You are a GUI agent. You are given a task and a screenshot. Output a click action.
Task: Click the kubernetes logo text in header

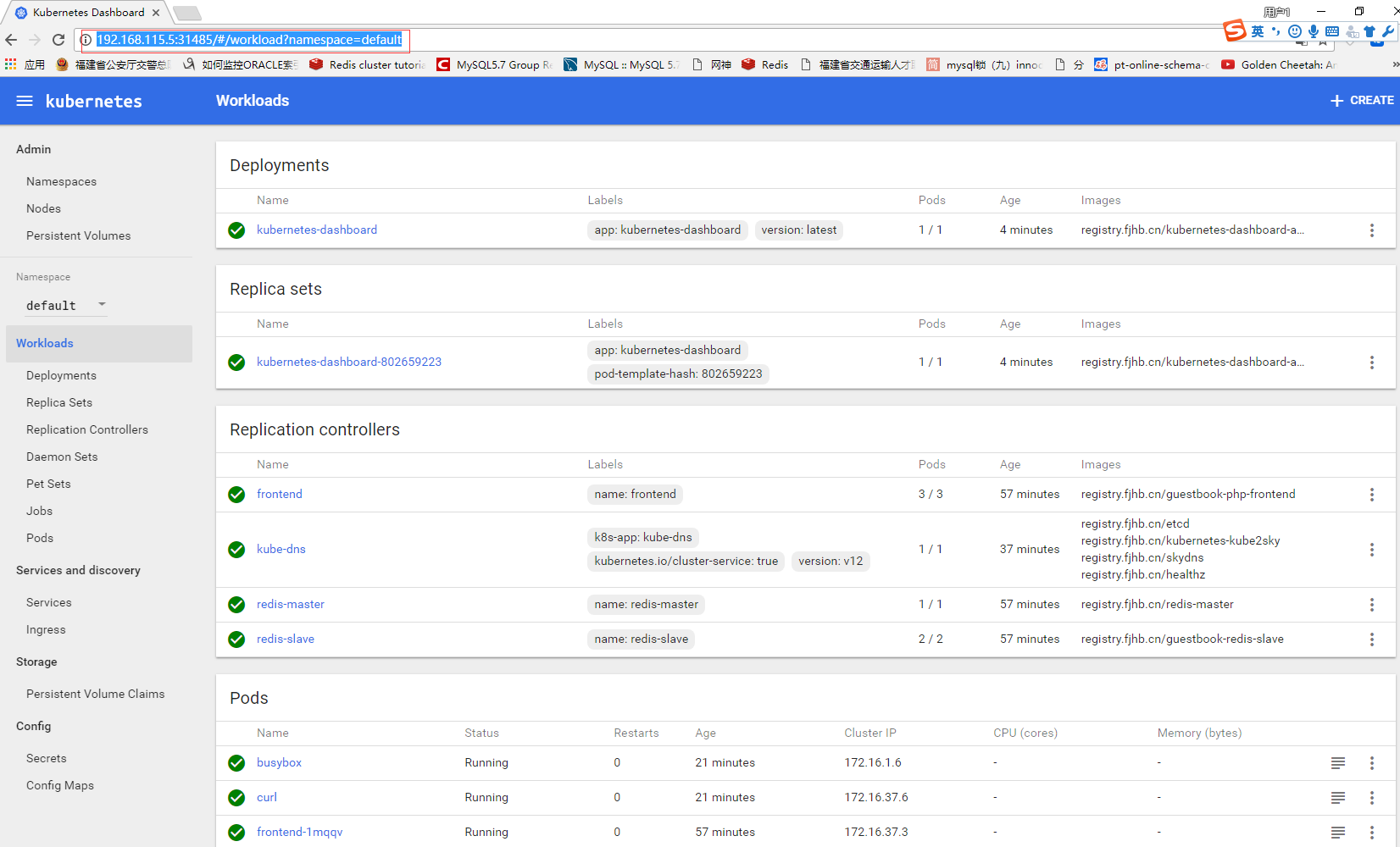(x=94, y=102)
